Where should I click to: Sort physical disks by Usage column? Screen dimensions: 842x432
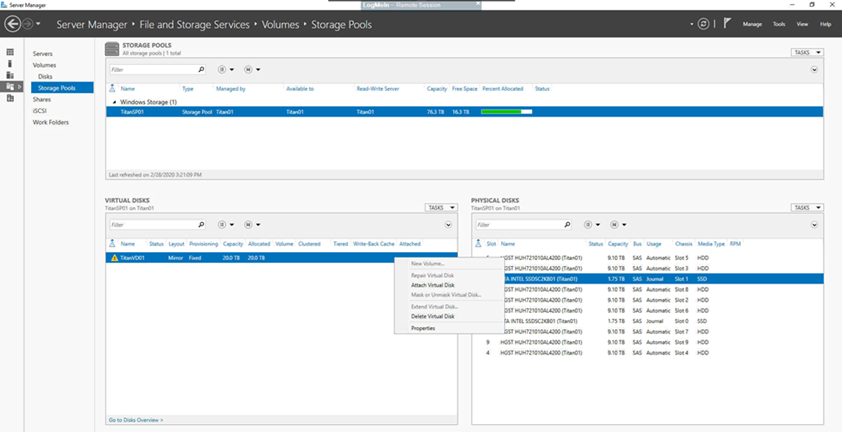[654, 244]
